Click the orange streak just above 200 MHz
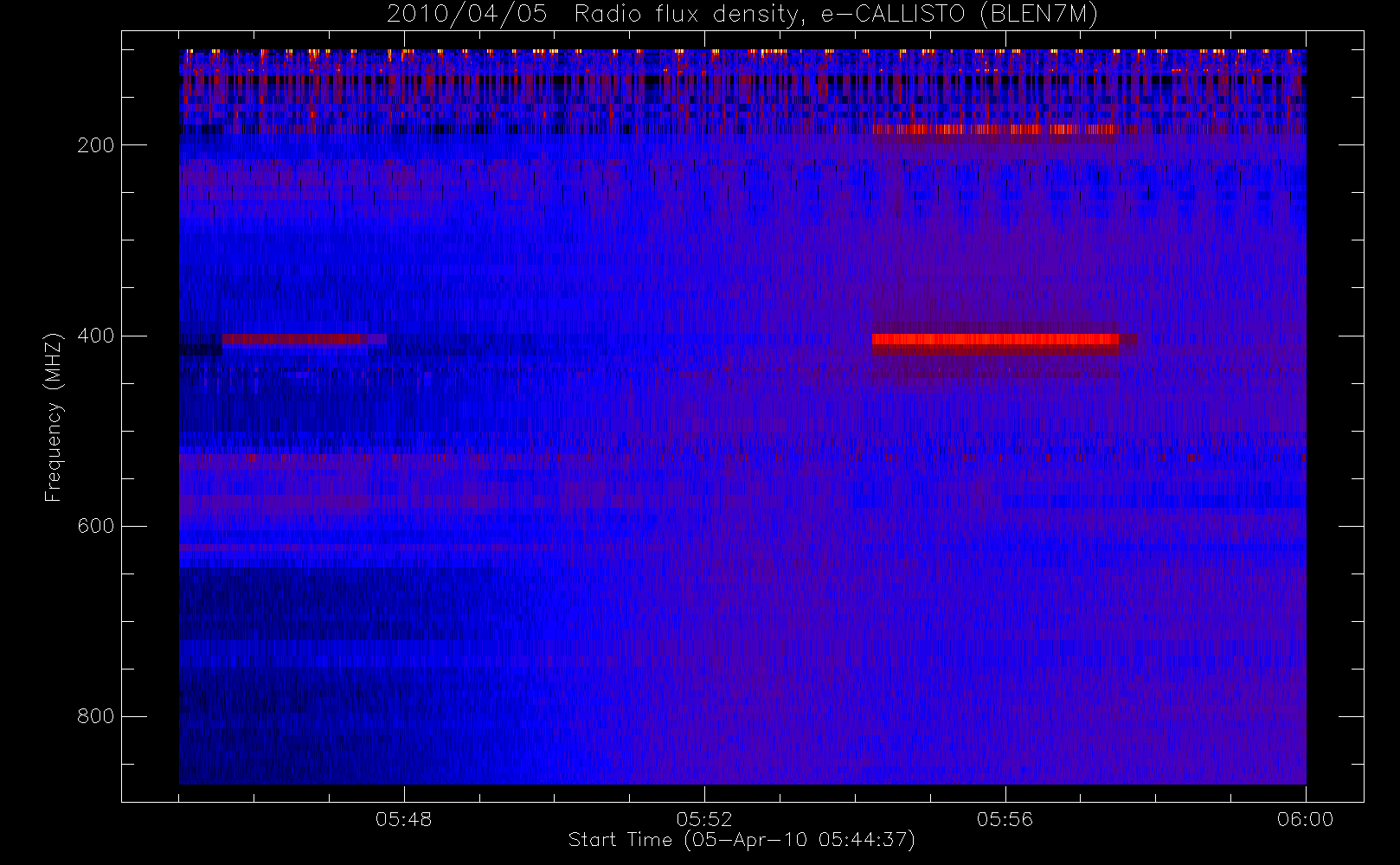Screen dimensions: 1400x865 995,130
